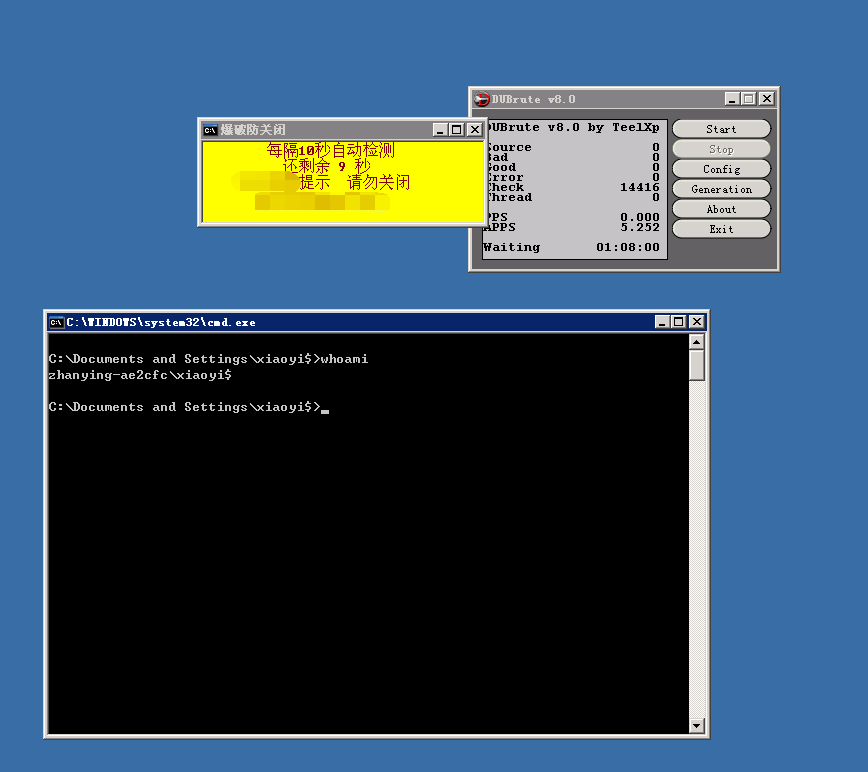
Task: Open Generation in DUBrute window
Action: pos(721,189)
